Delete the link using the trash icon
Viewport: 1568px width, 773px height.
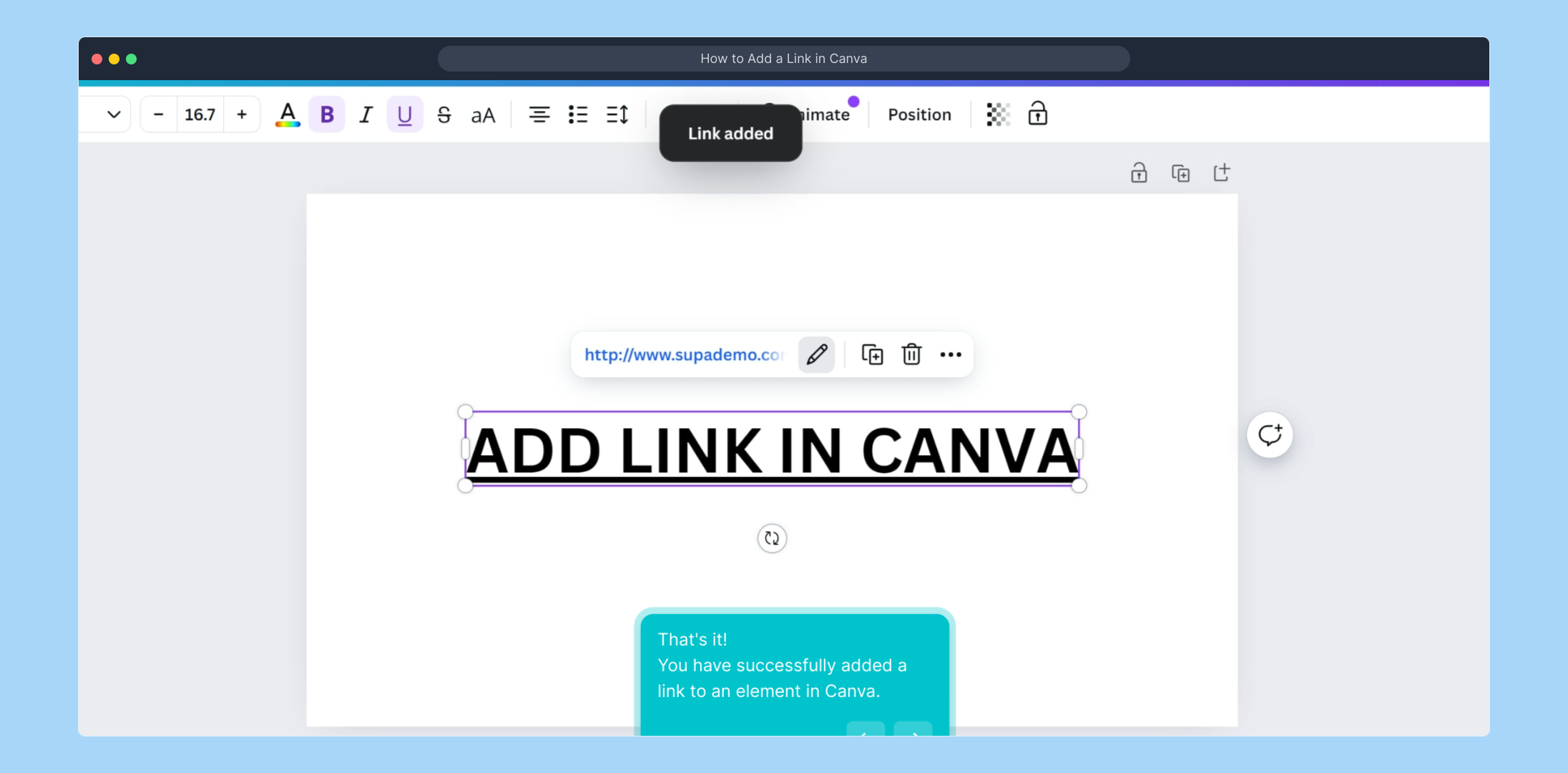click(x=911, y=354)
